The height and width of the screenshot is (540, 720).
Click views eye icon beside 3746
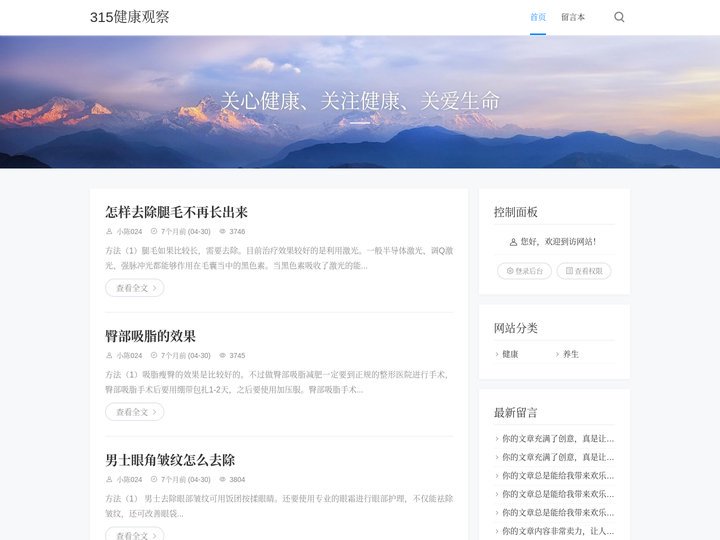pyautogui.click(x=223, y=231)
